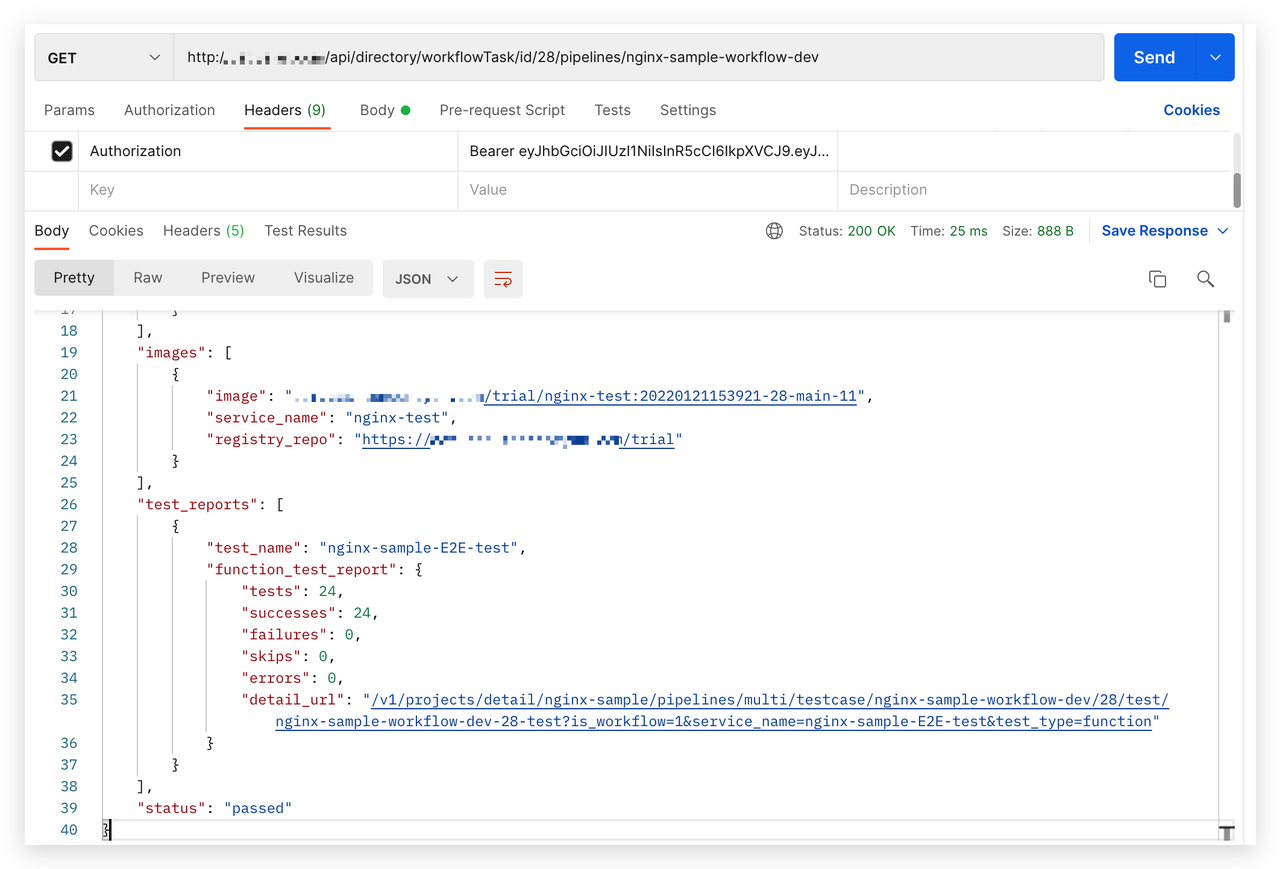Open search in response body
The height and width of the screenshot is (869, 1280).
click(x=1205, y=279)
